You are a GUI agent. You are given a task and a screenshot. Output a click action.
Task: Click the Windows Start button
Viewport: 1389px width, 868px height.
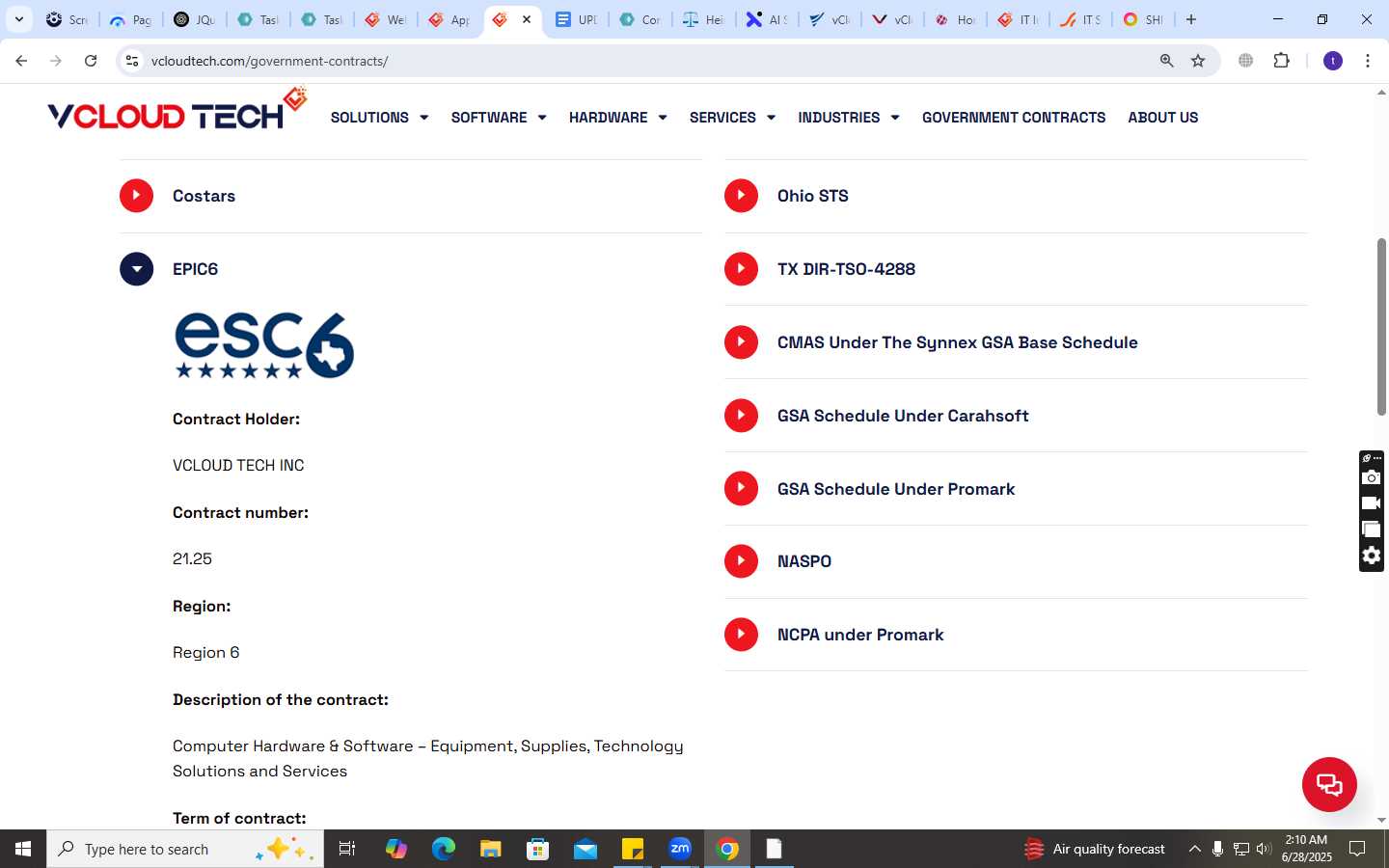23,849
